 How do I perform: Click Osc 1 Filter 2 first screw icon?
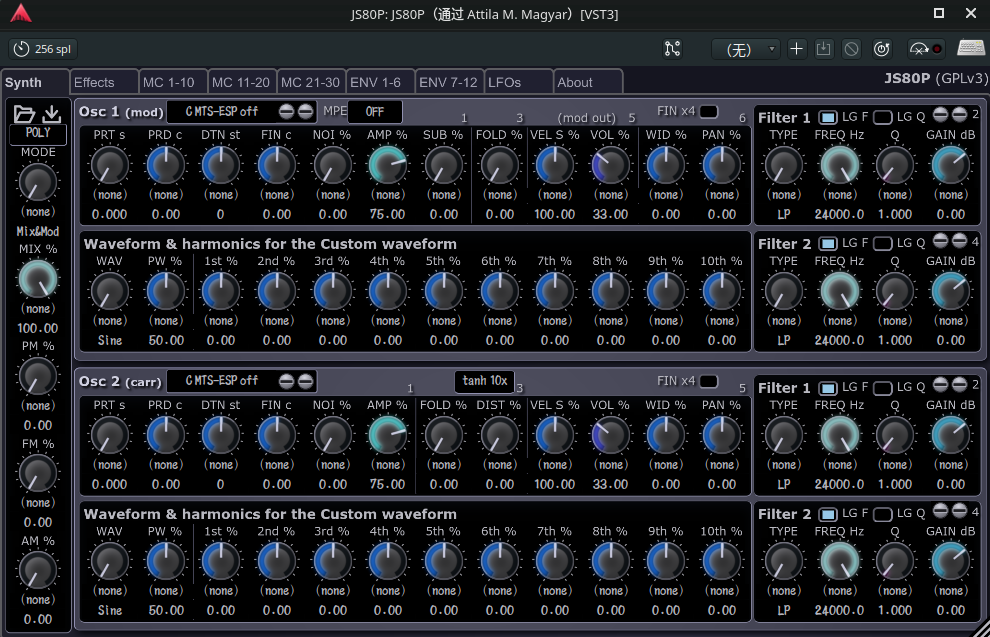(x=941, y=241)
